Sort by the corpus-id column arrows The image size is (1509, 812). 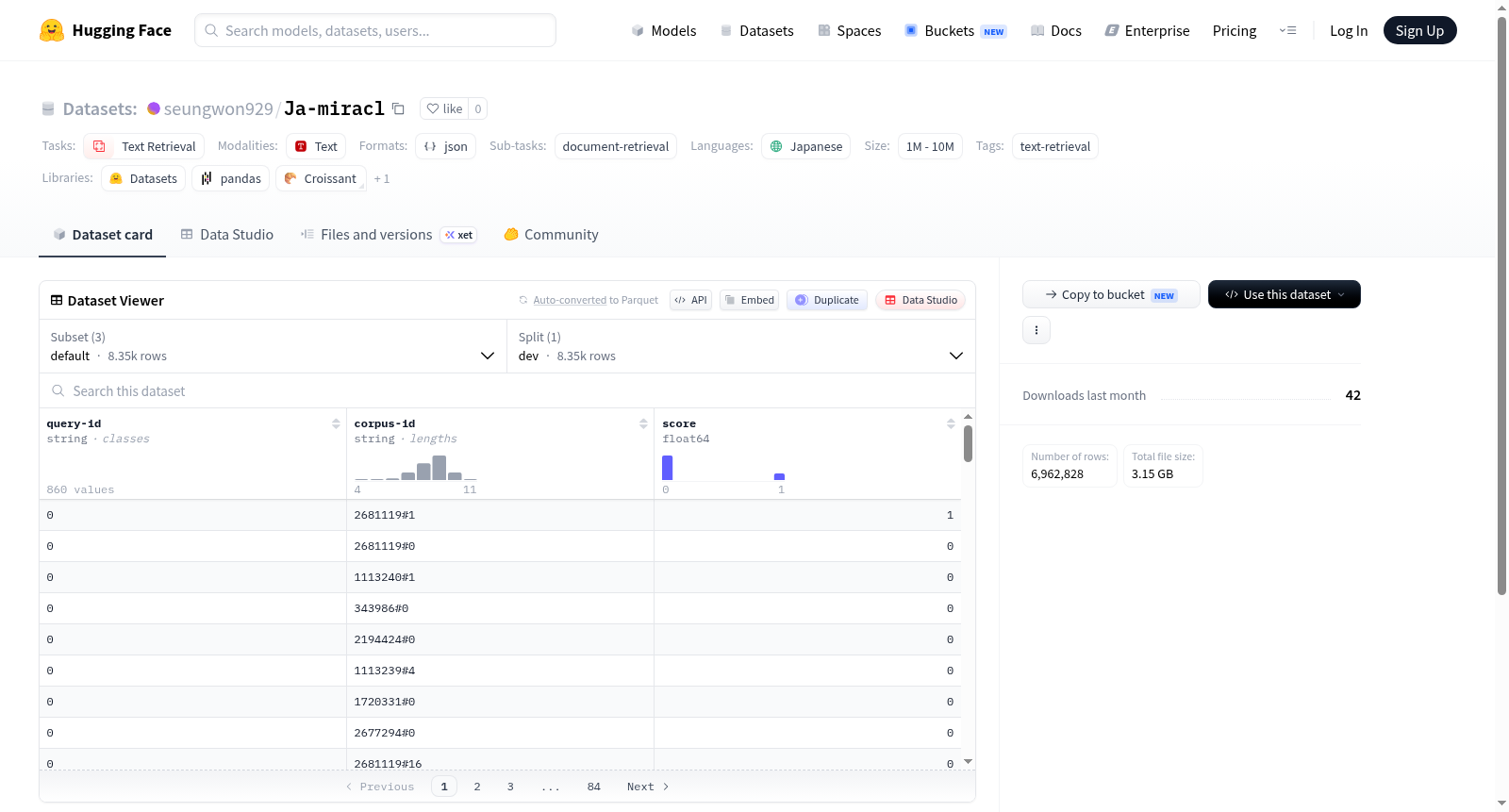[643, 423]
